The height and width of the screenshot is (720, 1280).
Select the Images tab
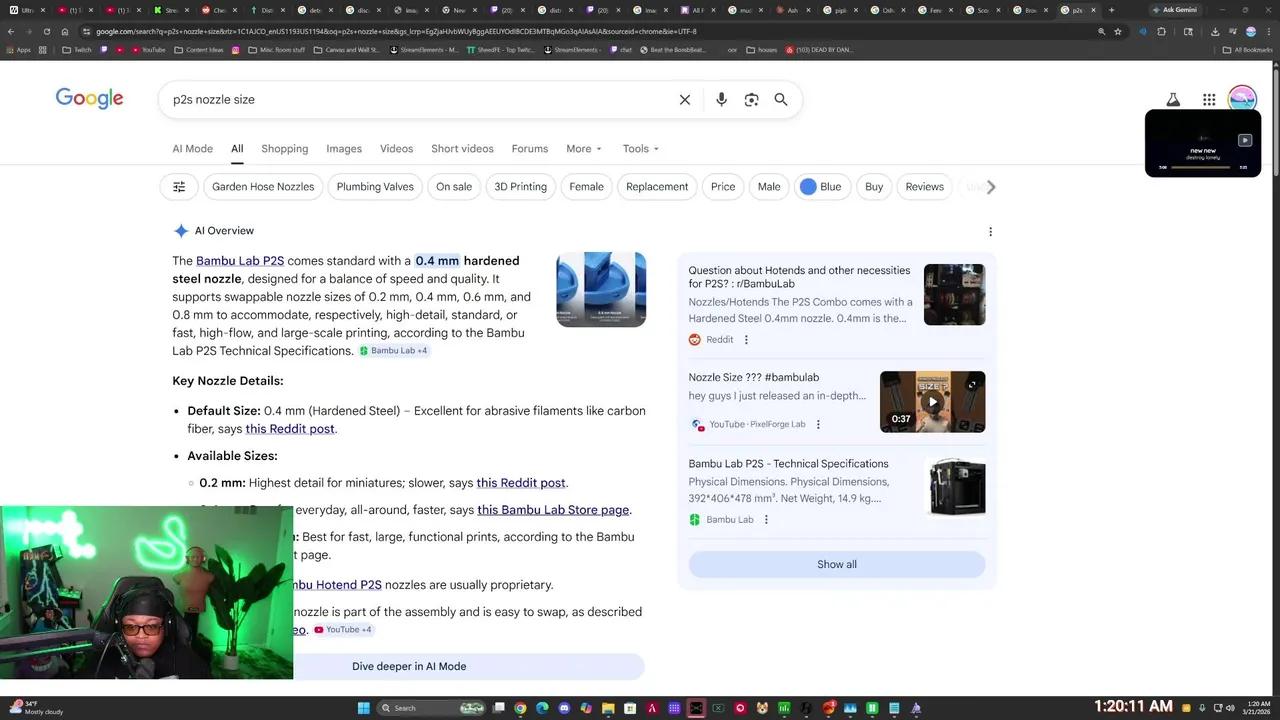(344, 149)
